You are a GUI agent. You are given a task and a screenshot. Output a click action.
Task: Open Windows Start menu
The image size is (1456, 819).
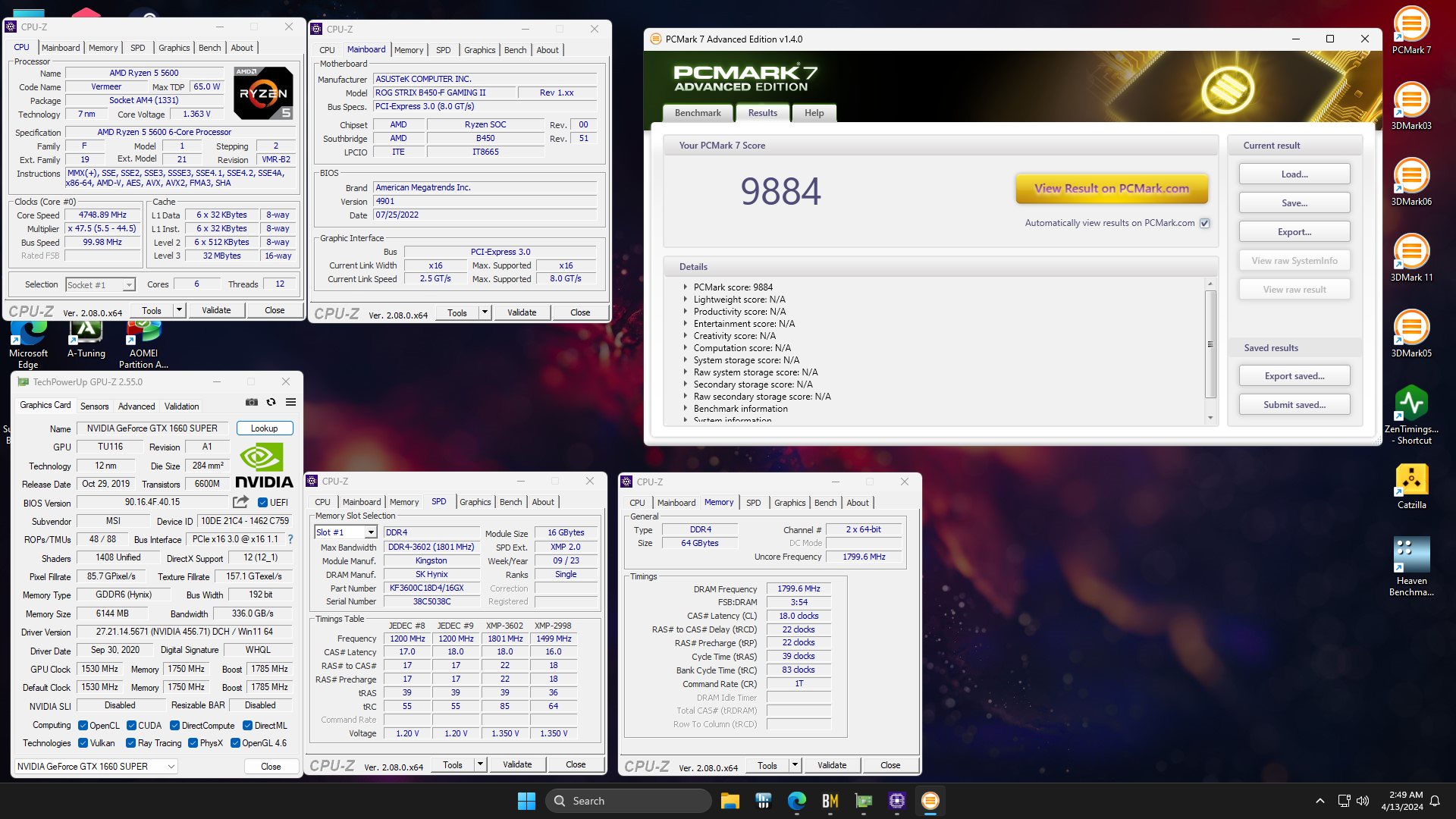(526, 801)
